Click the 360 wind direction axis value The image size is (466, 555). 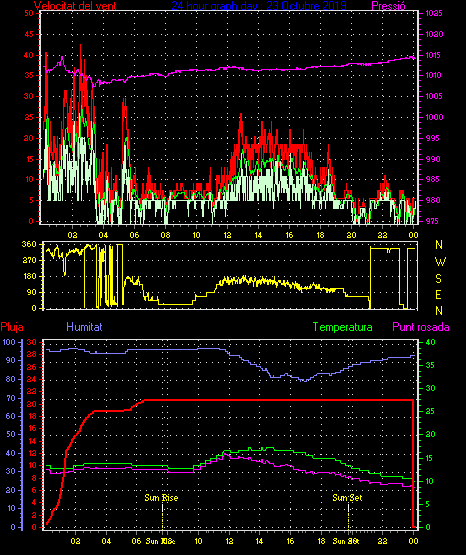pos(29,244)
